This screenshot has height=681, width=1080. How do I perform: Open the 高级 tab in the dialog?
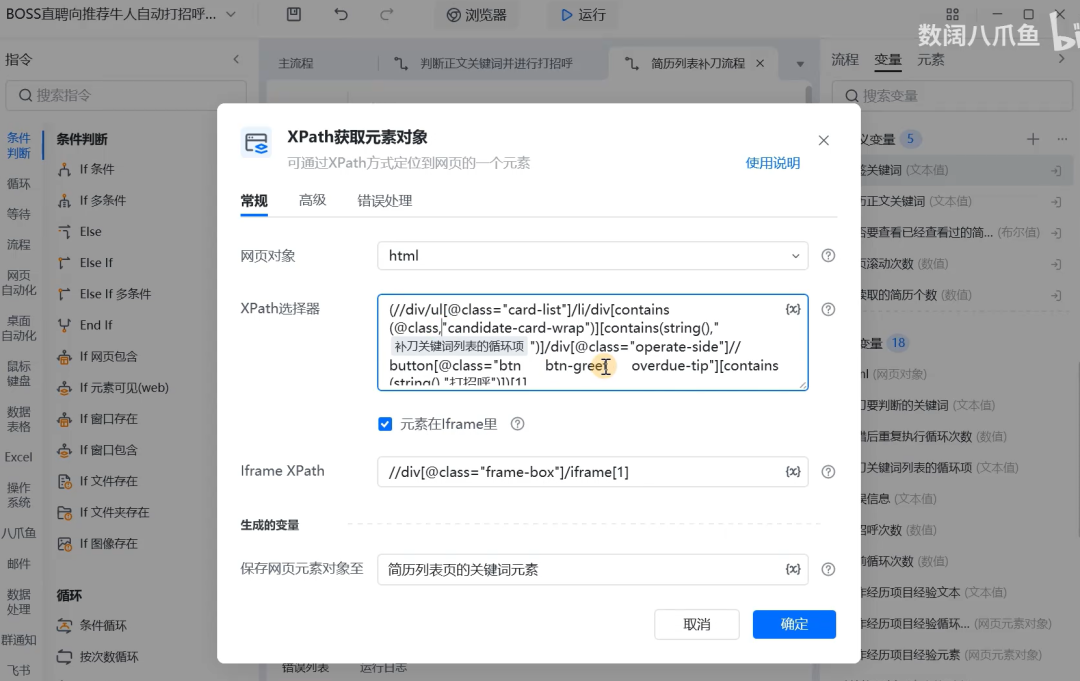tap(312, 200)
